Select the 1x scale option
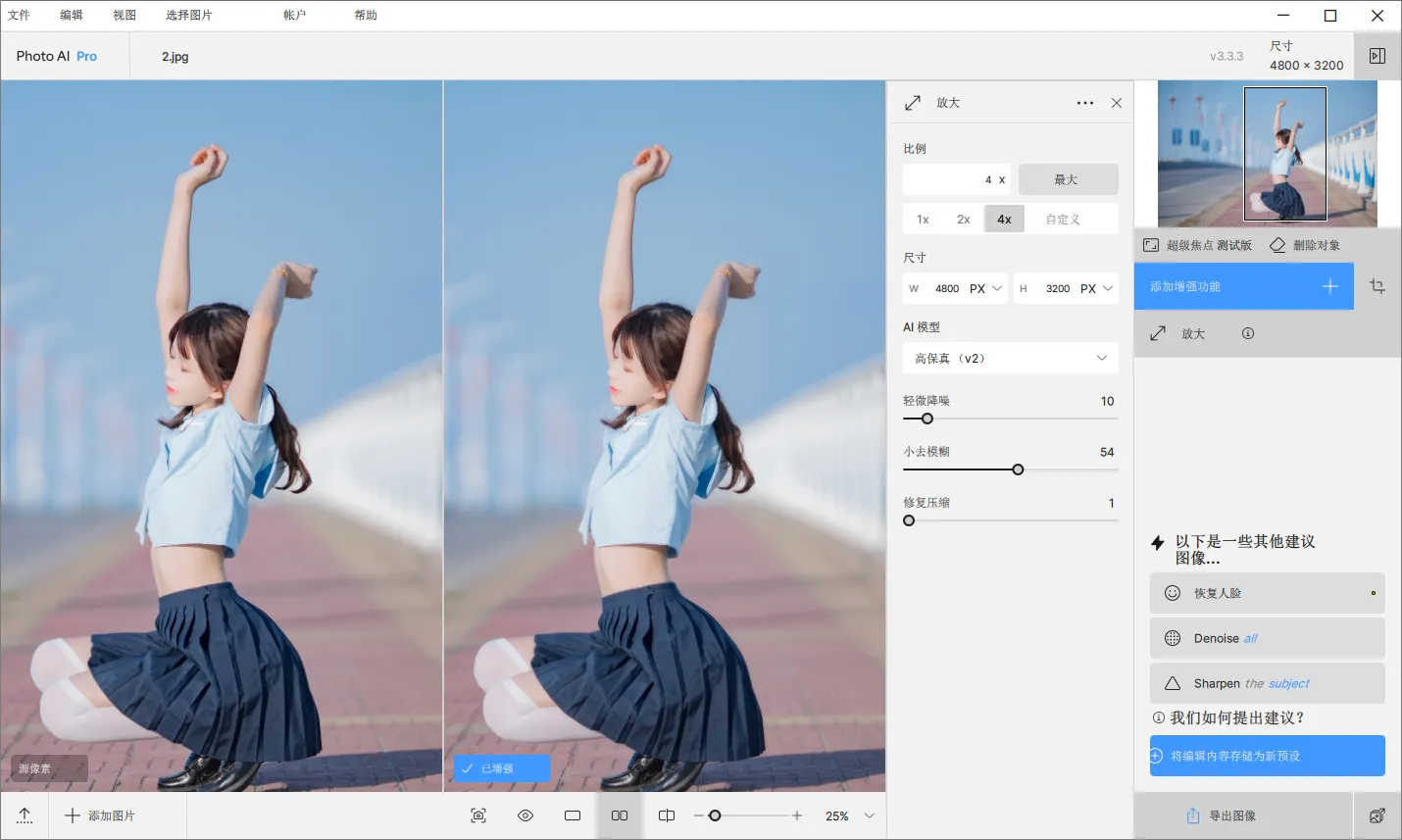The width and height of the screenshot is (1402, 840). pyautogui.click(x=923, y=220)
